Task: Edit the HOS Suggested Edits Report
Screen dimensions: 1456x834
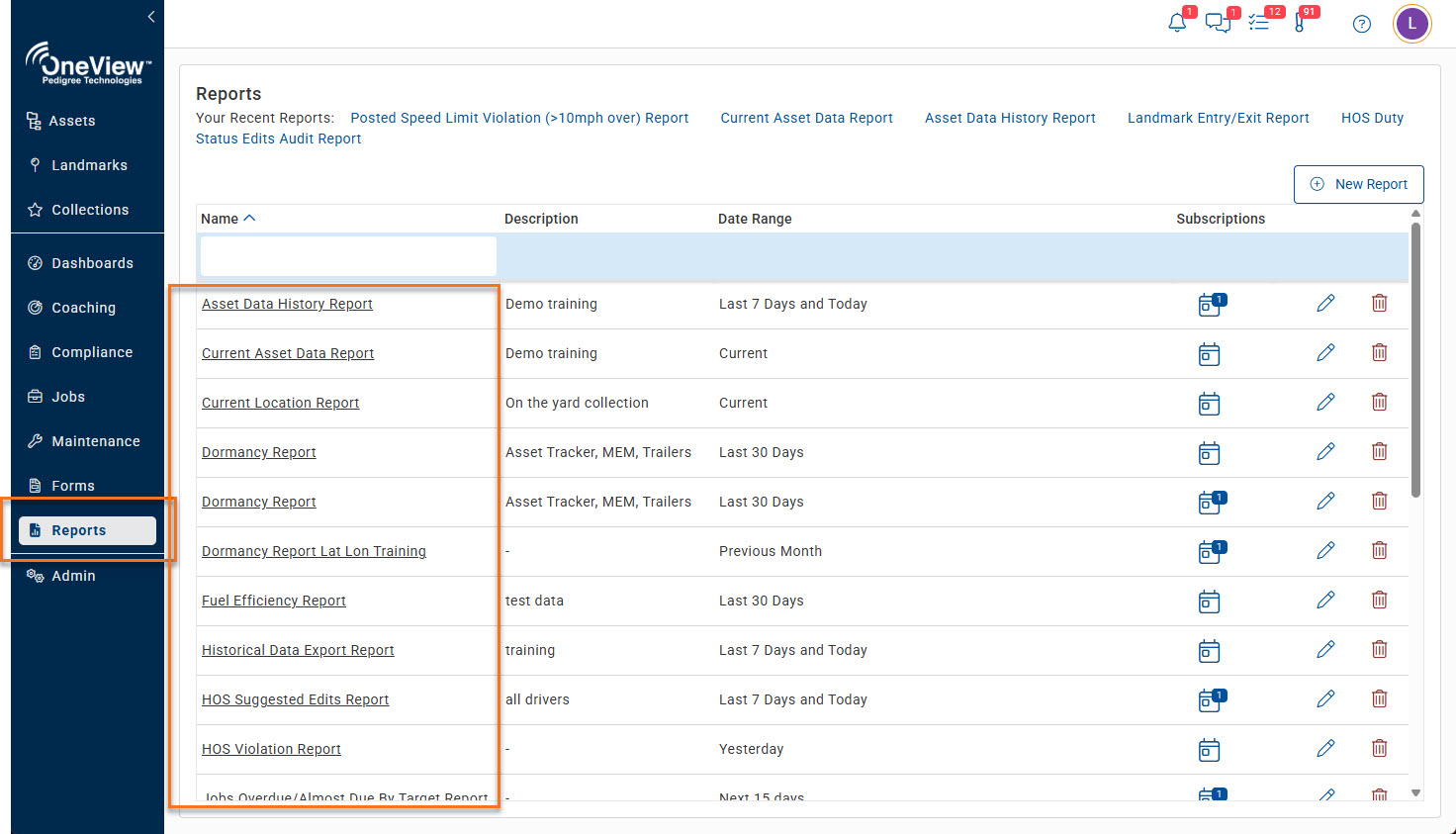Action: [1325, 698]
